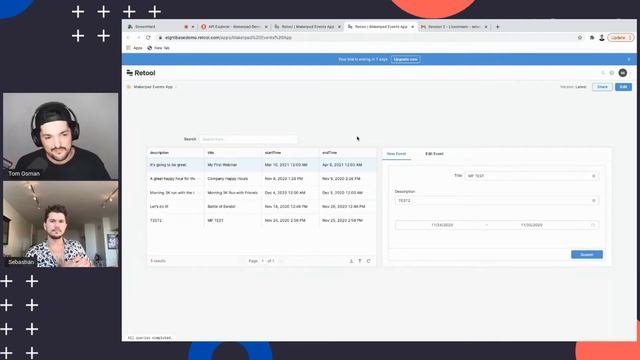Open table filter icon in footer
Image resolution: width=640 pixels, height=360 pixels.
pyautogui.click(x=360, y=261)
